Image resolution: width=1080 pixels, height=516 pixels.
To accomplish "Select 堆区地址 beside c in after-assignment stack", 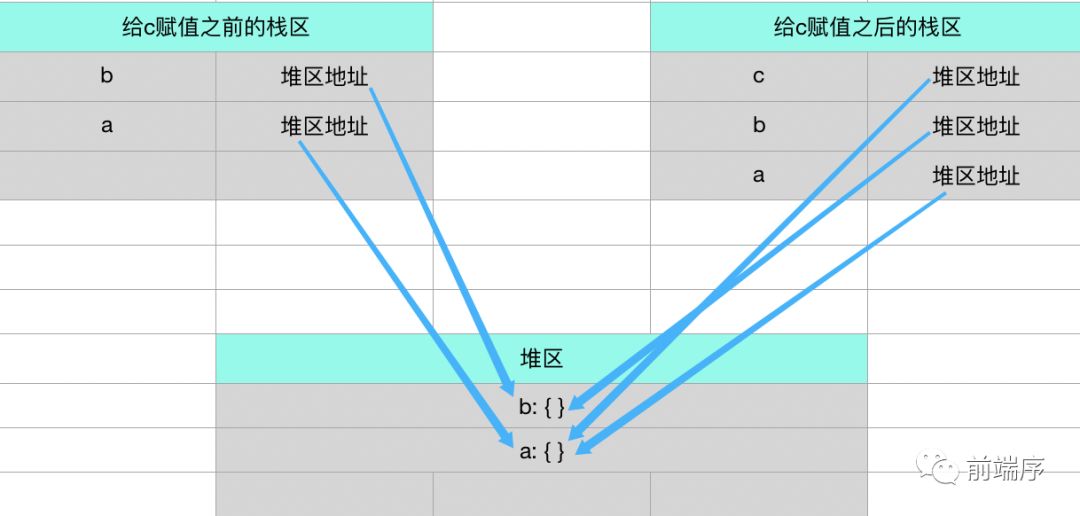I will [x=975, y=77].
